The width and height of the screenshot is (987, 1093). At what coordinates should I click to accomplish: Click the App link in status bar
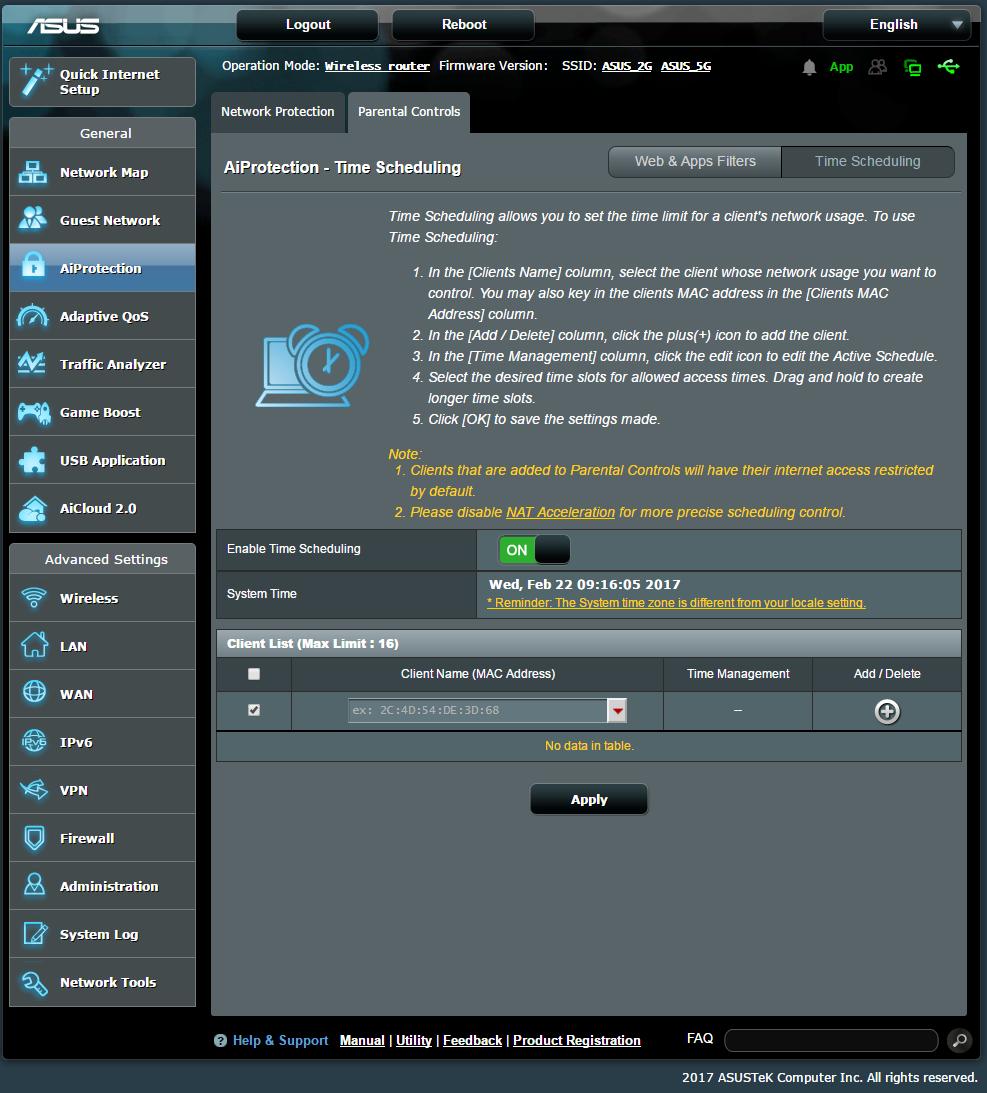(x=841, y=67)
